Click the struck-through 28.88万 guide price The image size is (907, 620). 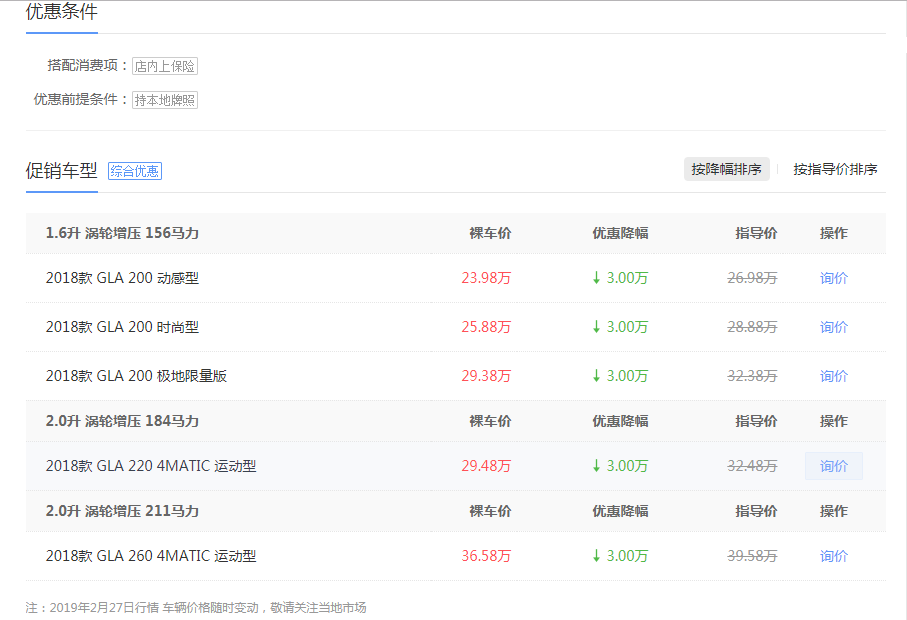point(752,327)
